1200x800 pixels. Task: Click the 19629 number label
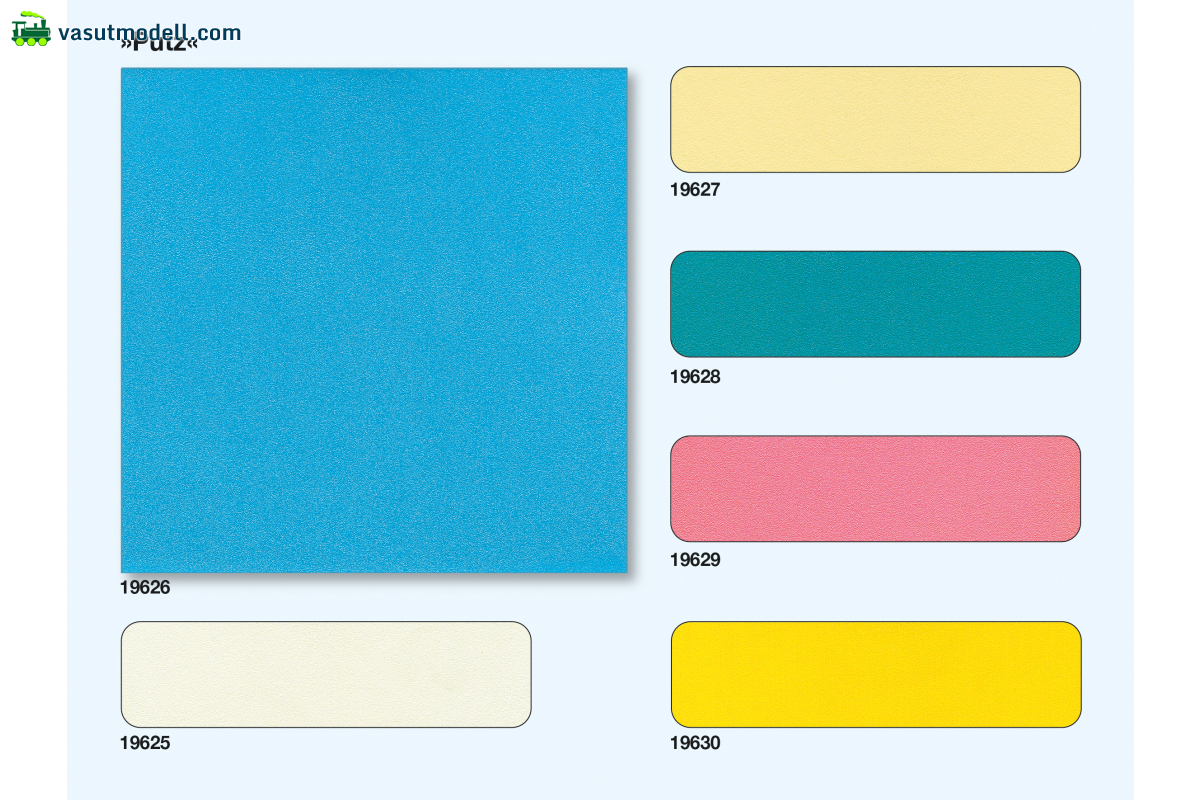pyautogui.click(x=695, y=560)
